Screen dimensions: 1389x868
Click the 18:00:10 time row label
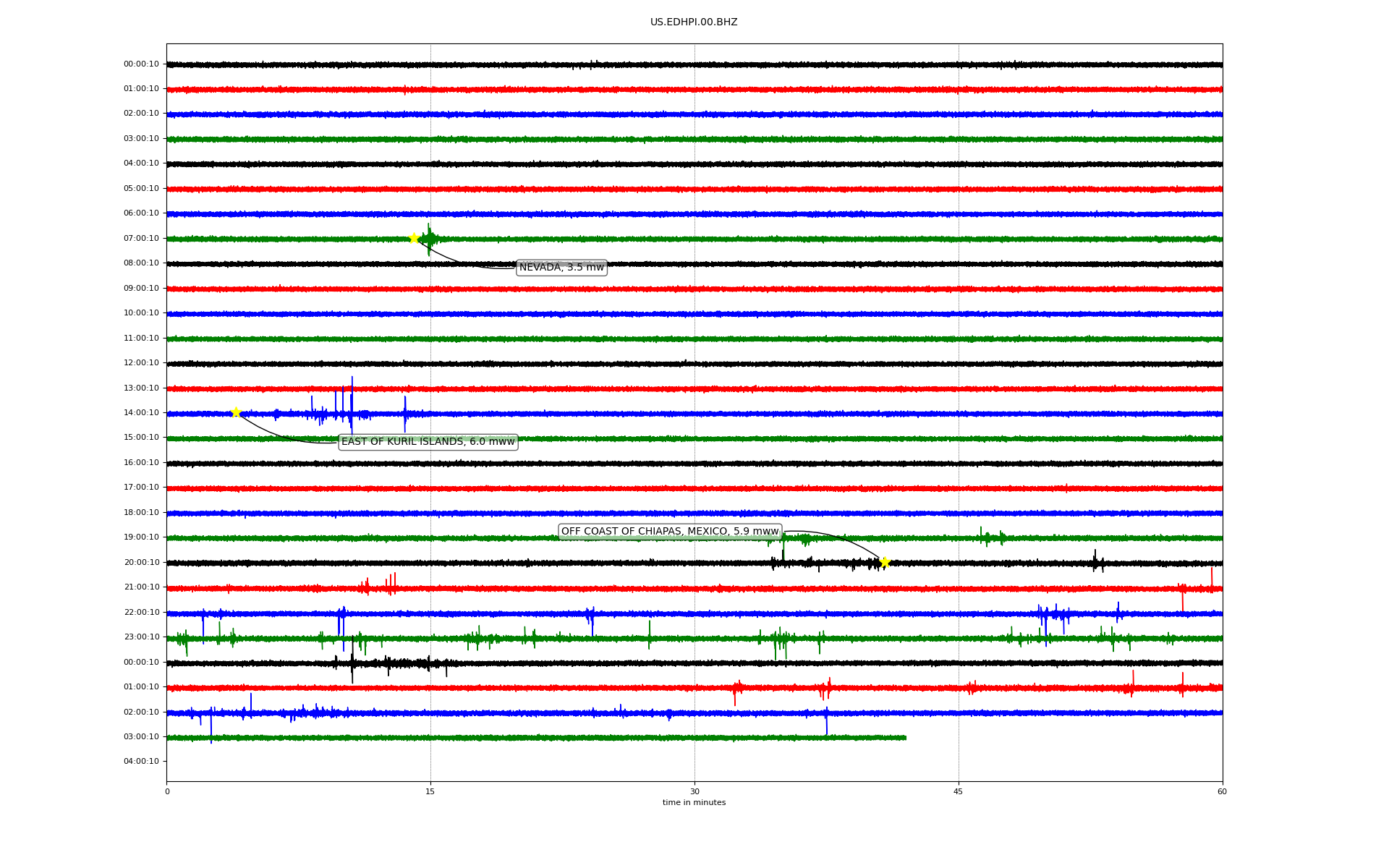(141, 512)
